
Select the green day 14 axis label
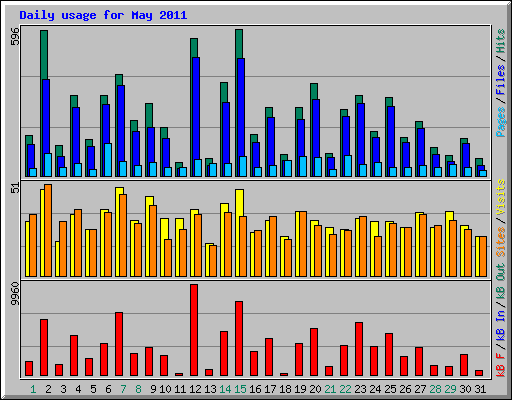(x=225, y=389)
